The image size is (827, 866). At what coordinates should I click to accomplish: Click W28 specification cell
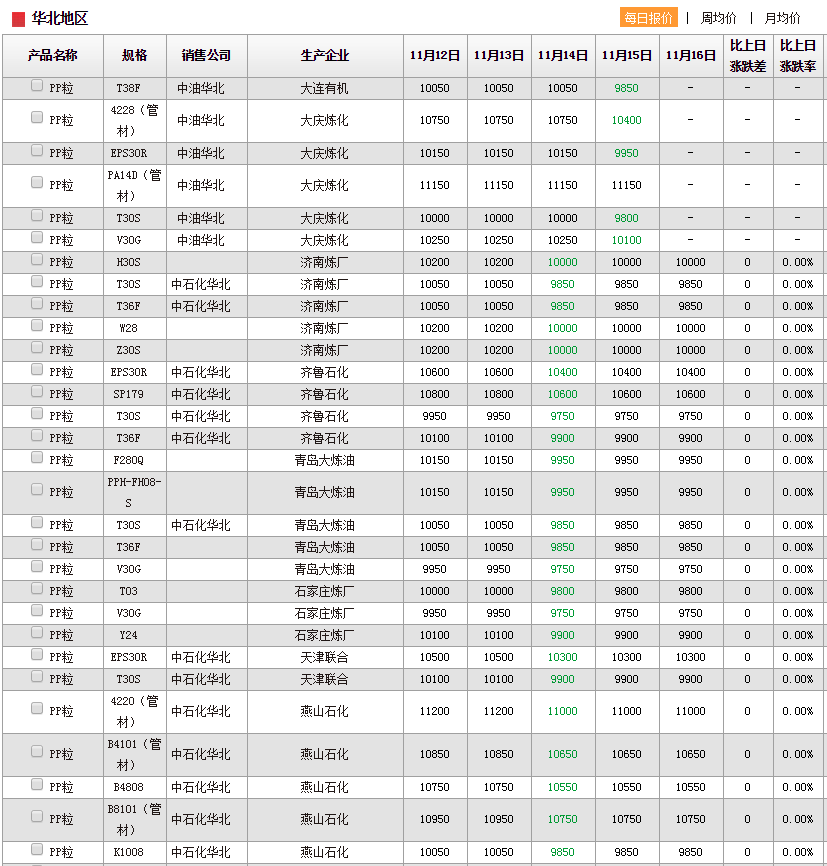135,328
